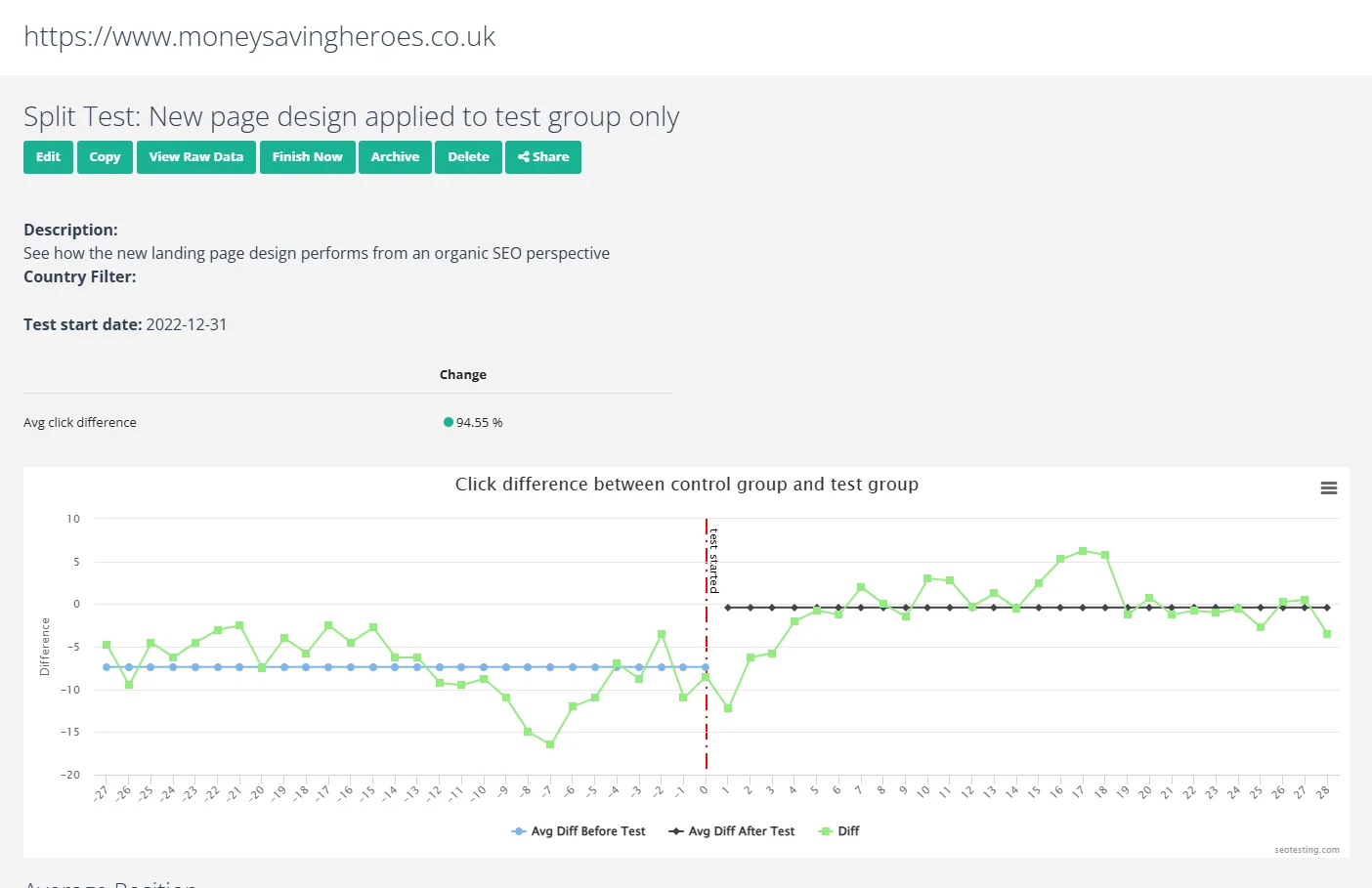Archive this split test
The height and width of the screenshot is (888, 1372).
point(395,156)
